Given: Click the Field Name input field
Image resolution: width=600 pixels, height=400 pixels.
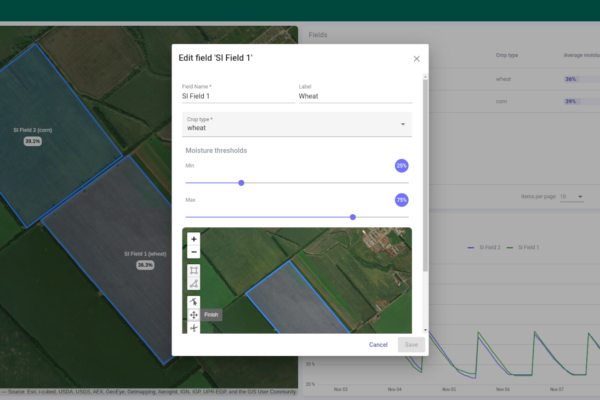Looking at the screenshot, I should 236,97.
